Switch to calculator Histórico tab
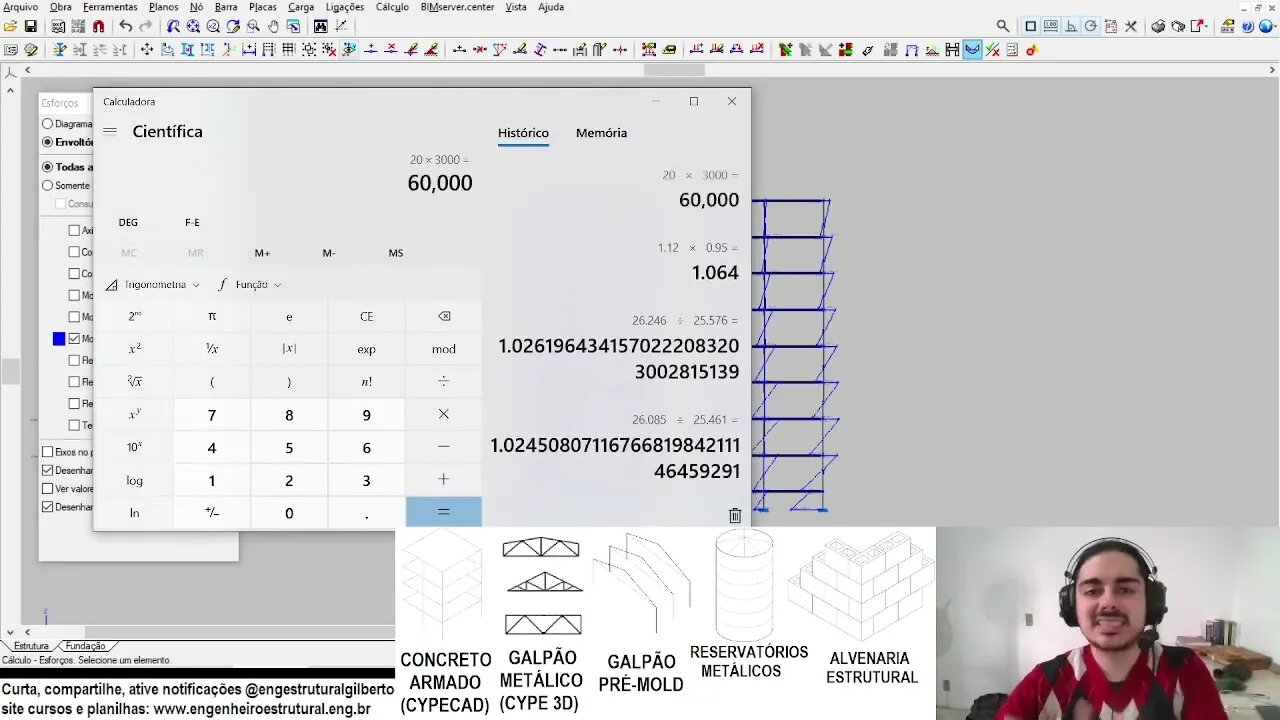The image size is (1280, 720). coord(523,133)
